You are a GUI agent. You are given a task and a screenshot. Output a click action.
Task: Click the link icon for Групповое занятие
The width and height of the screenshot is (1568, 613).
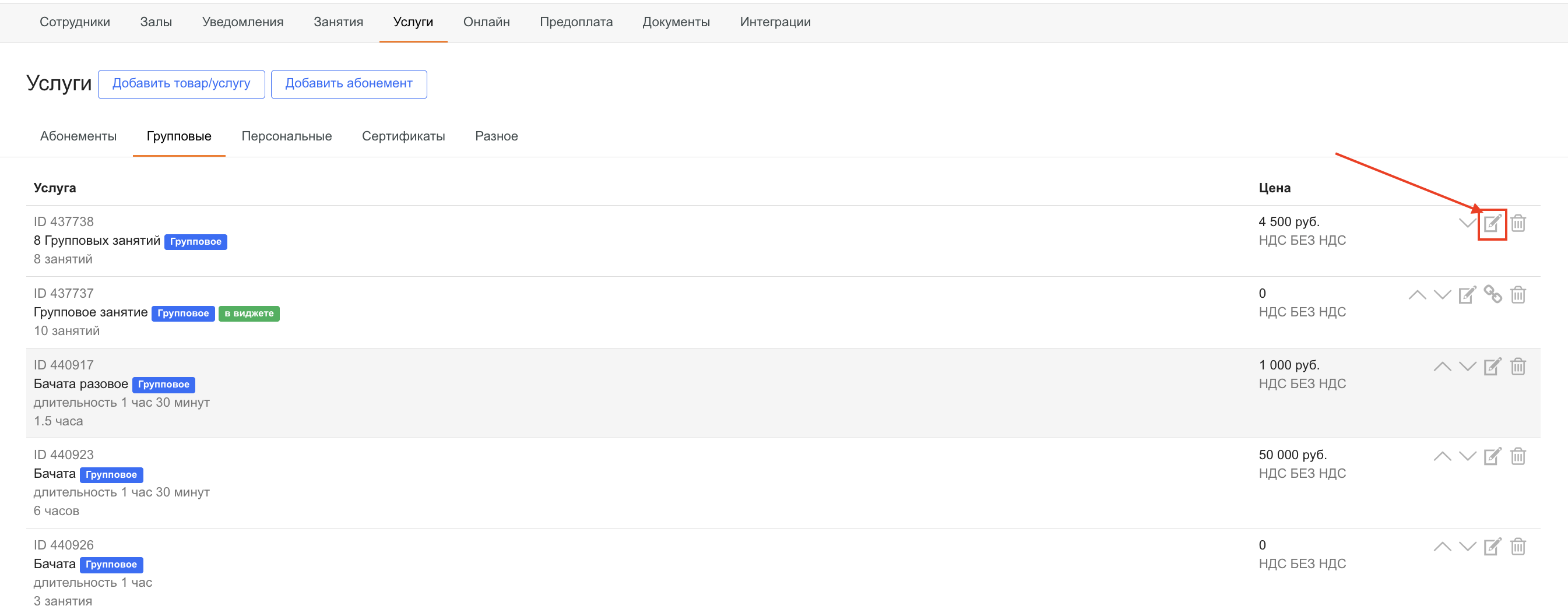(1493, 295)
